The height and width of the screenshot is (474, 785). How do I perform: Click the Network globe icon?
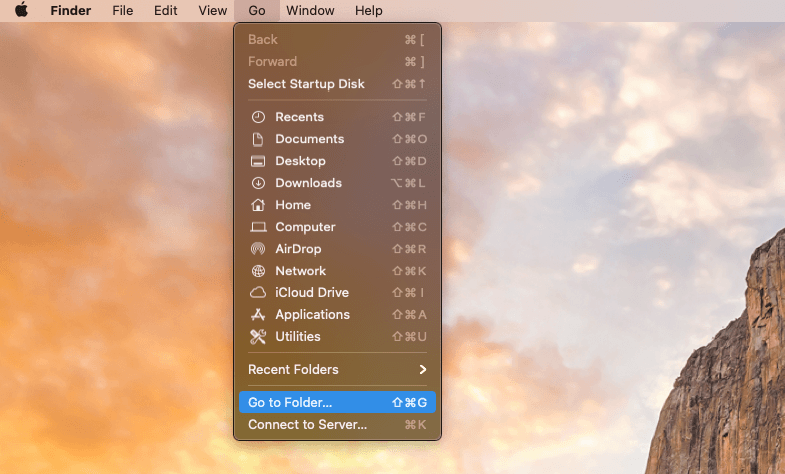(x=258, y=271)
